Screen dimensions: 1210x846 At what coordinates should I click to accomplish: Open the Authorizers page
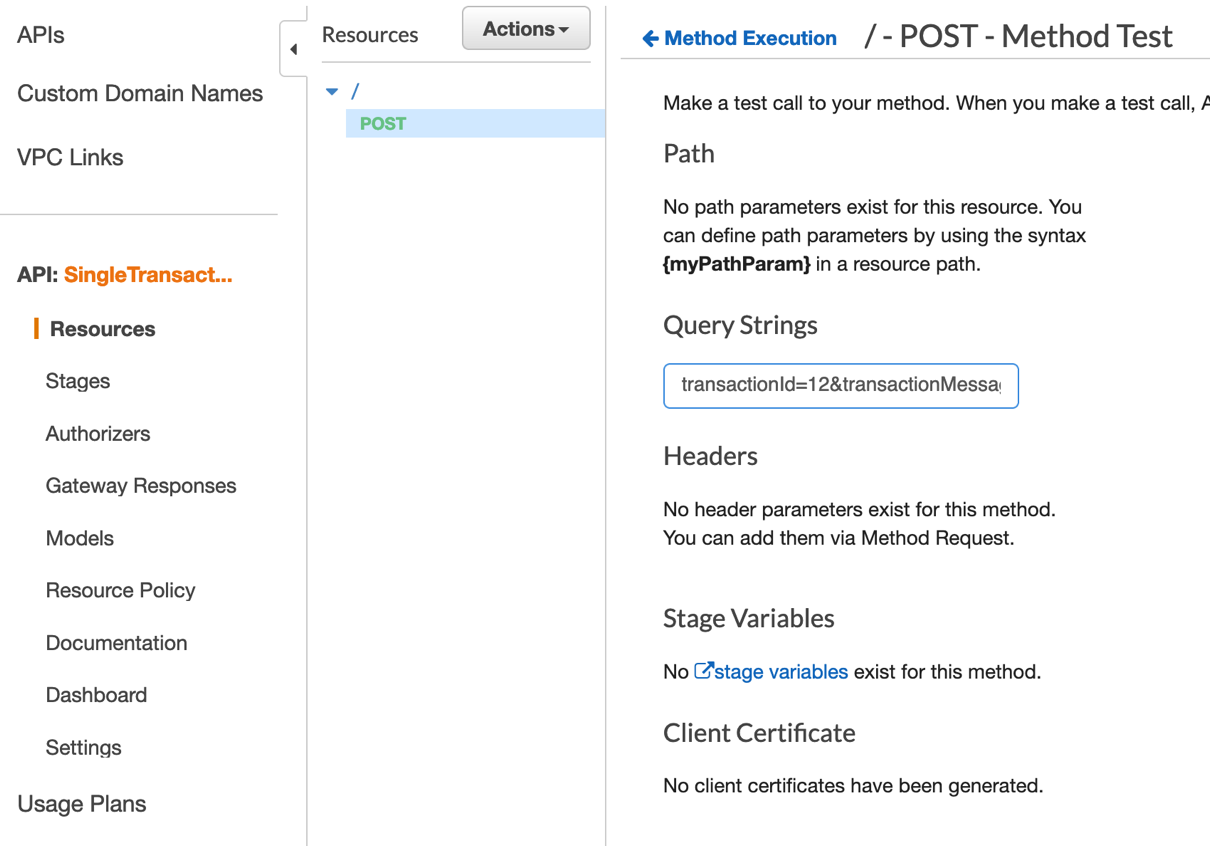coord(98,434)
